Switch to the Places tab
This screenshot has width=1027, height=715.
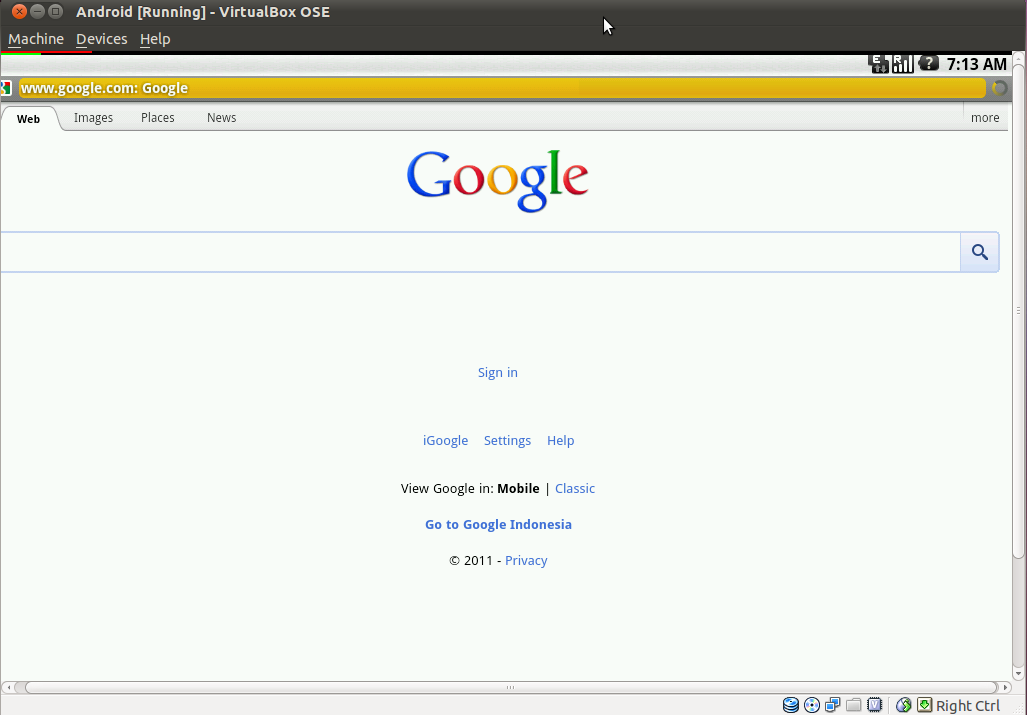(158, 117)
